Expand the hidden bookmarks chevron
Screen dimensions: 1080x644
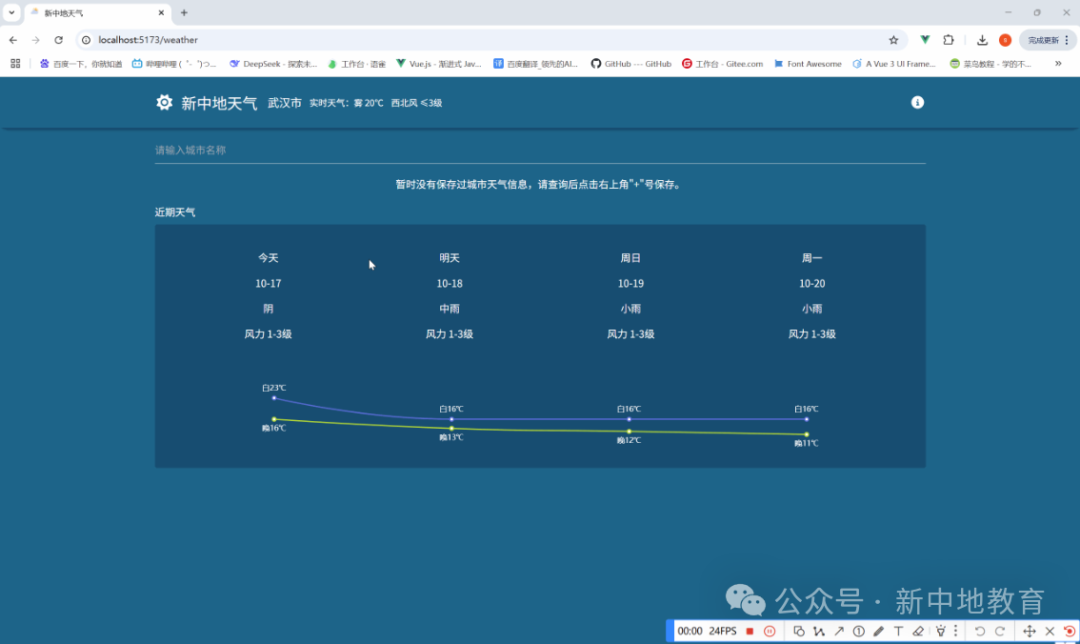coord(1058,63)
